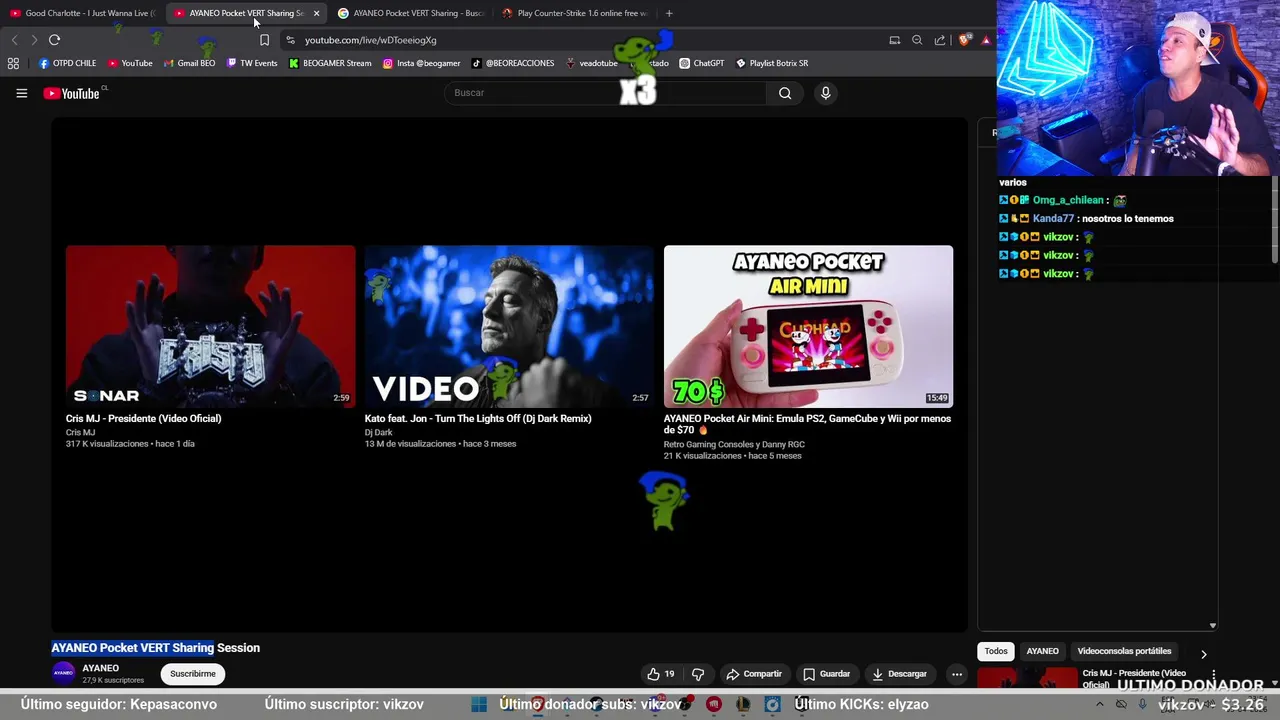Click the share page icon in address bar
1280x720 pixels.
tap(940, 40)
